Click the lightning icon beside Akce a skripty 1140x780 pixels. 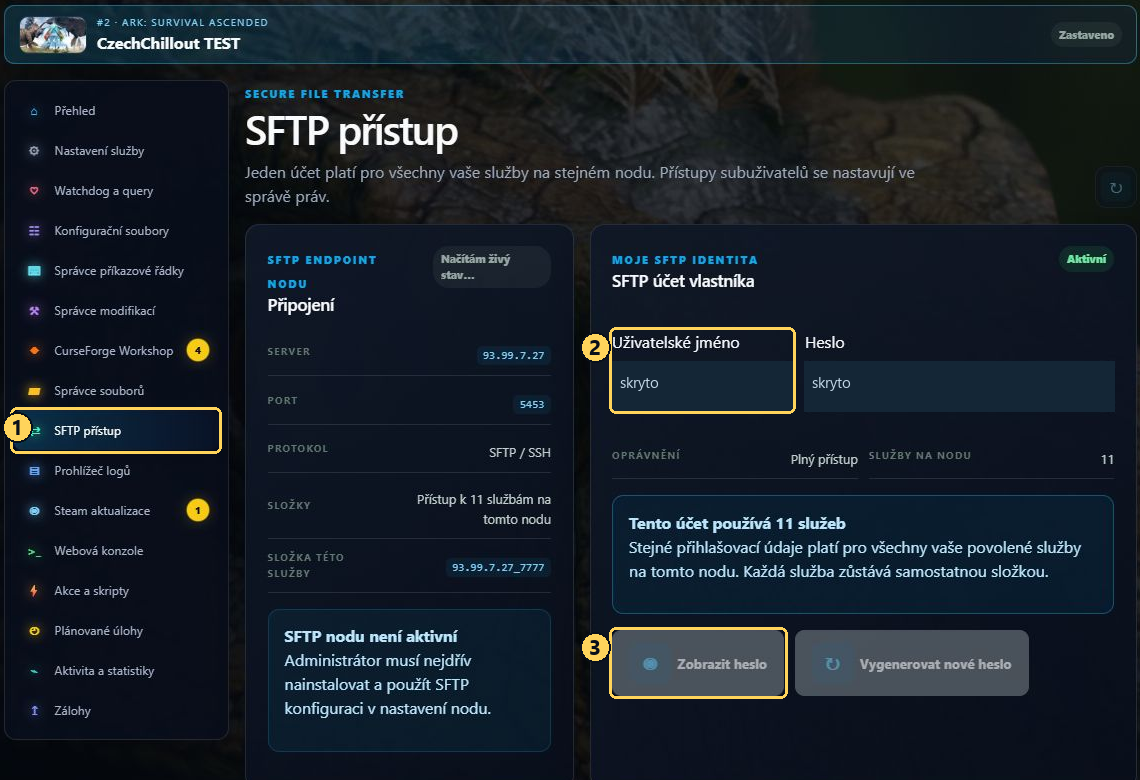click(x=33, y=591)
